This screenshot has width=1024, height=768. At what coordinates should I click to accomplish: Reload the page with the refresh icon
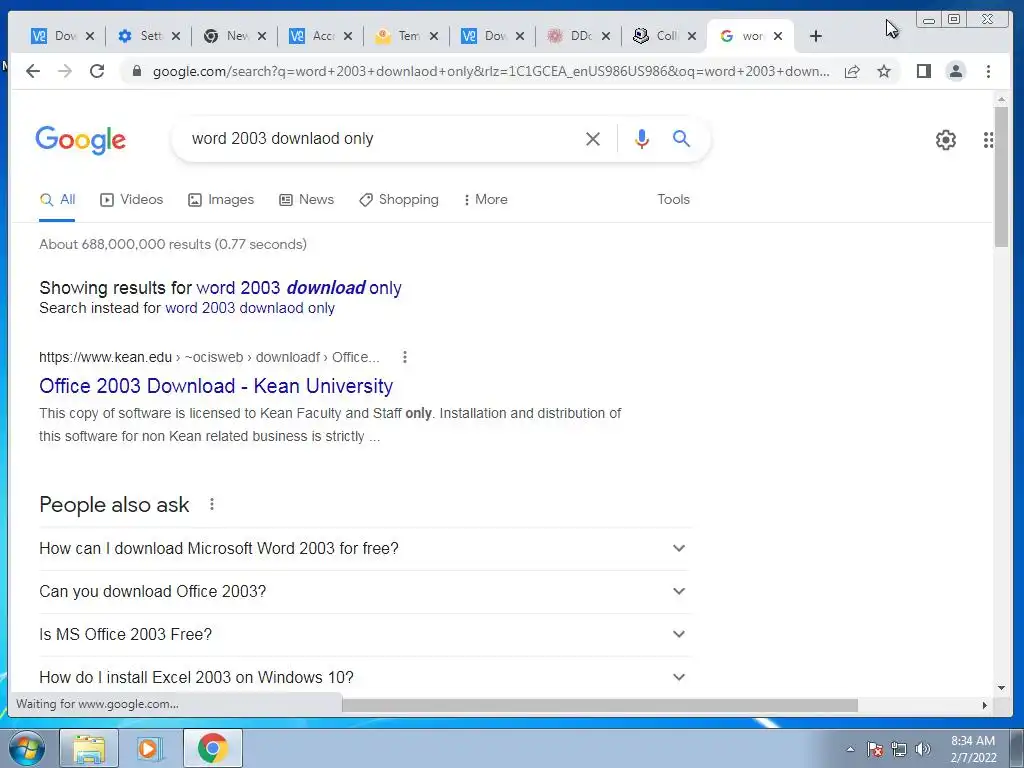click(x=97, y=71)
